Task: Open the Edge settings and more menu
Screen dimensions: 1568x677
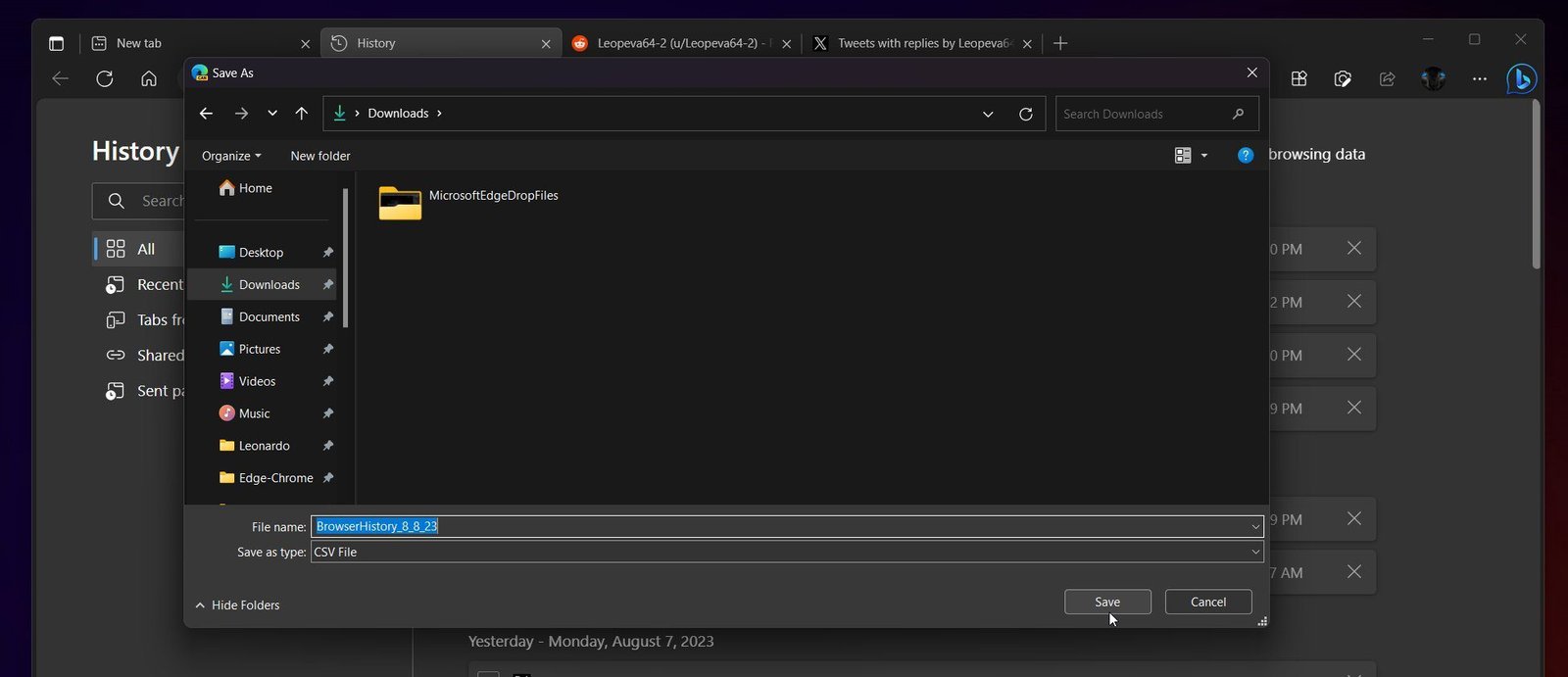Action: (1479, 78)
